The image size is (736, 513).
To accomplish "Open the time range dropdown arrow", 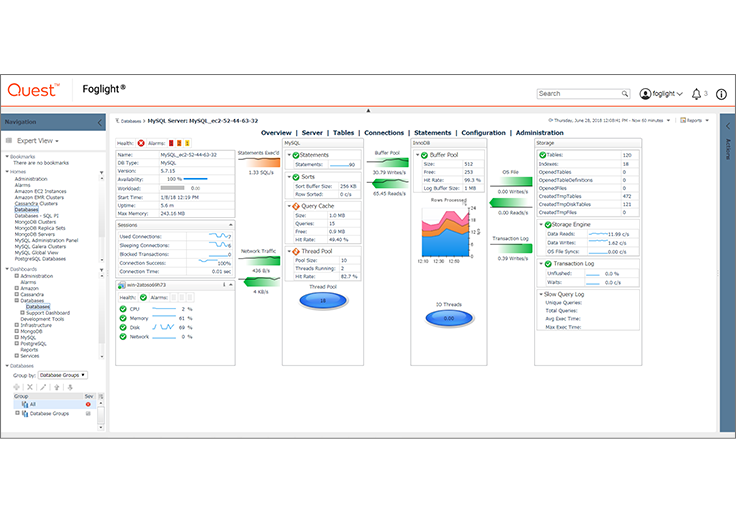I will (668, 121).
